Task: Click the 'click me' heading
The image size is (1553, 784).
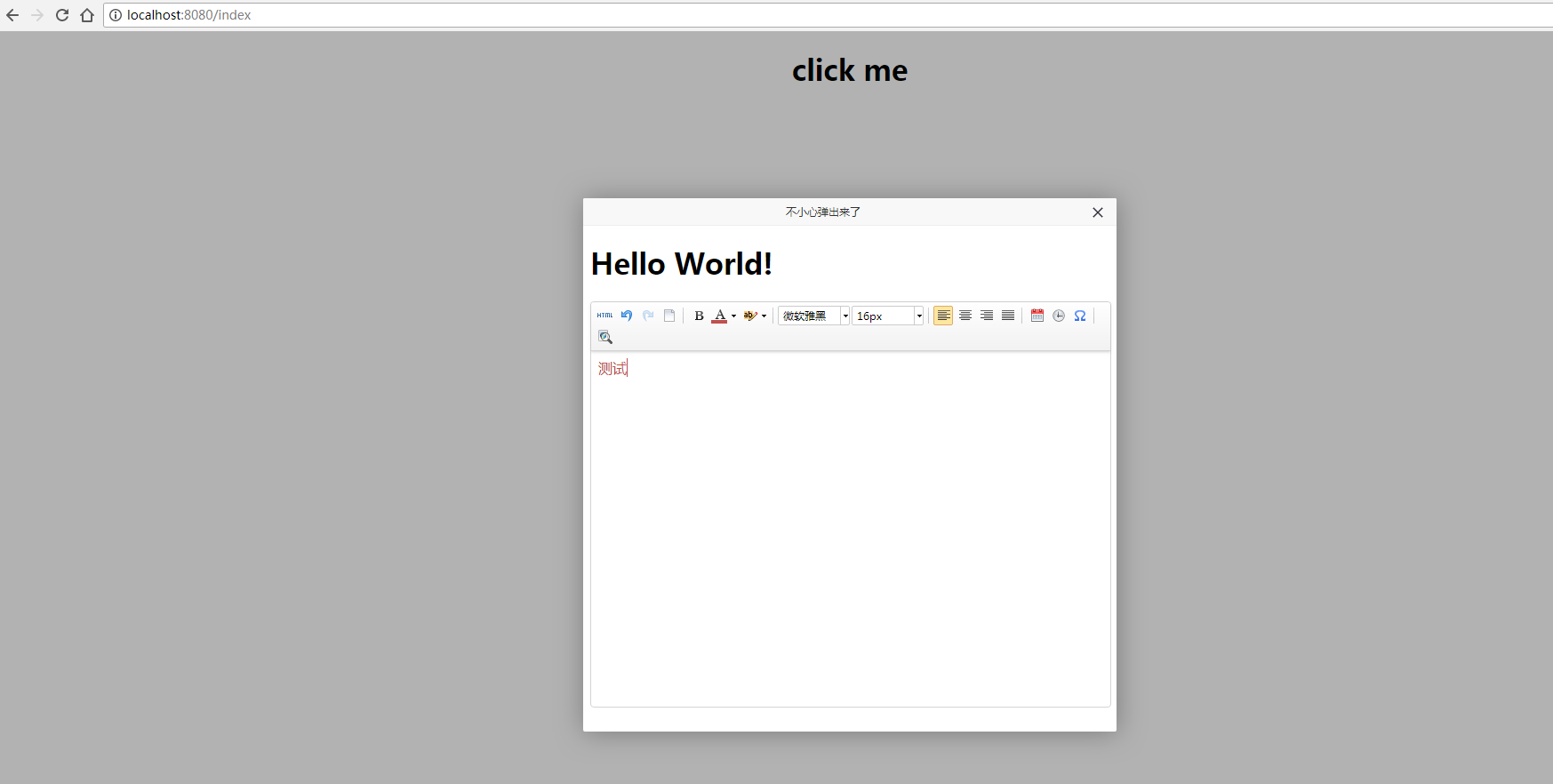Action: tap(850, 70)
